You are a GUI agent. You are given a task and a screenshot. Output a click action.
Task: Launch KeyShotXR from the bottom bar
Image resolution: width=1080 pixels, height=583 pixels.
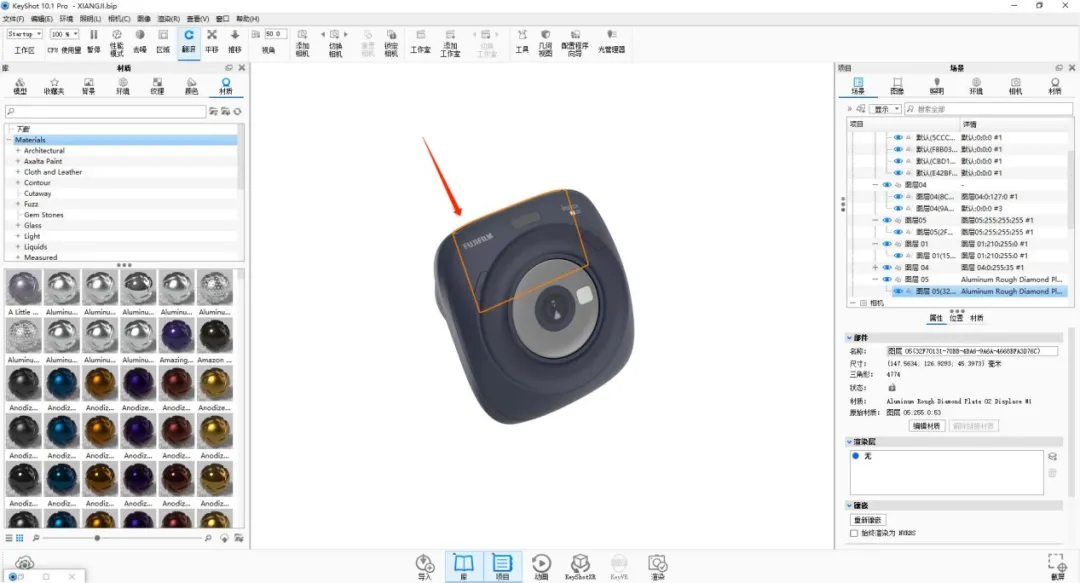click(580, 567)
